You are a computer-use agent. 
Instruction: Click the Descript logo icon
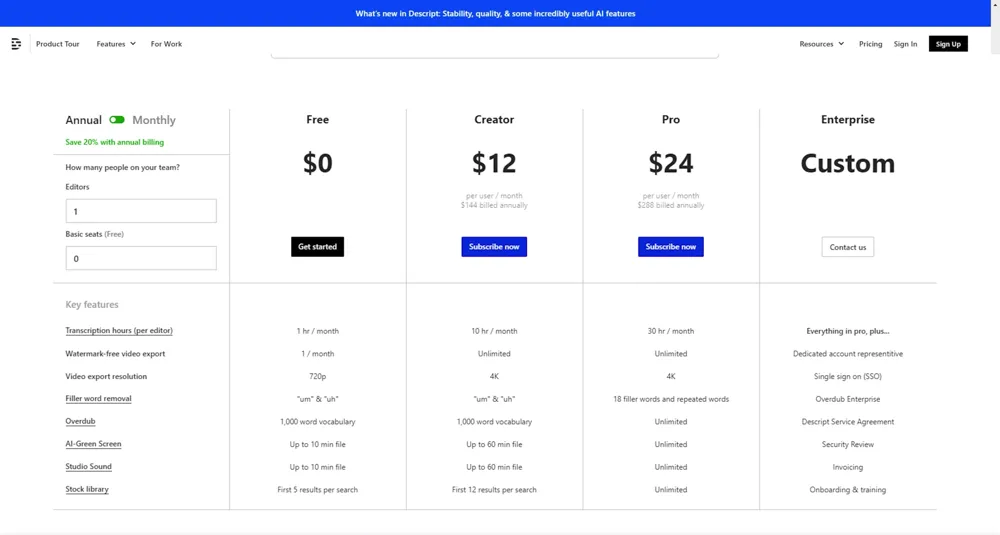click(16, 44)
